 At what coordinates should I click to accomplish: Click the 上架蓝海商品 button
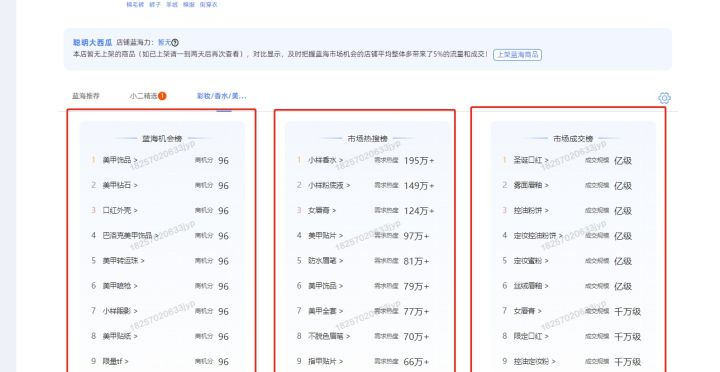tap(518, 55)
